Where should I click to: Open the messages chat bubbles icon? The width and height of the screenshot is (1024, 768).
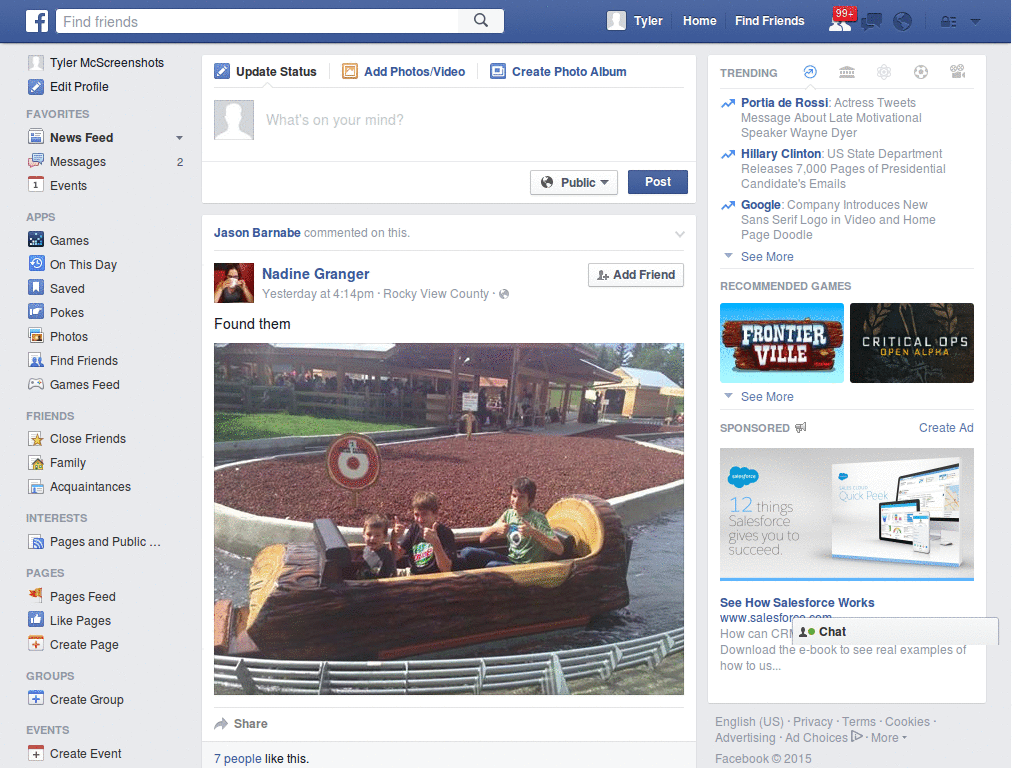871,22
